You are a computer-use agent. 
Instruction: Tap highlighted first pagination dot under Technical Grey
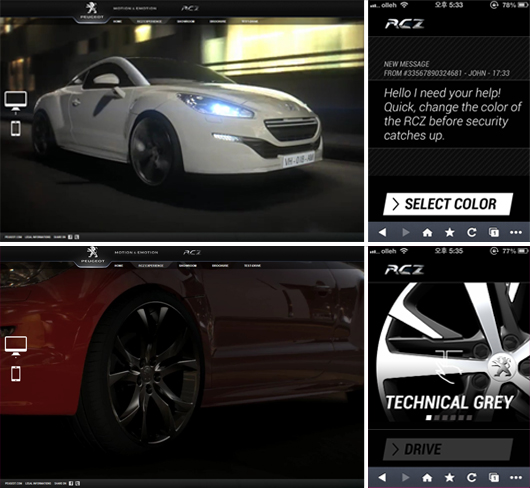429,418
